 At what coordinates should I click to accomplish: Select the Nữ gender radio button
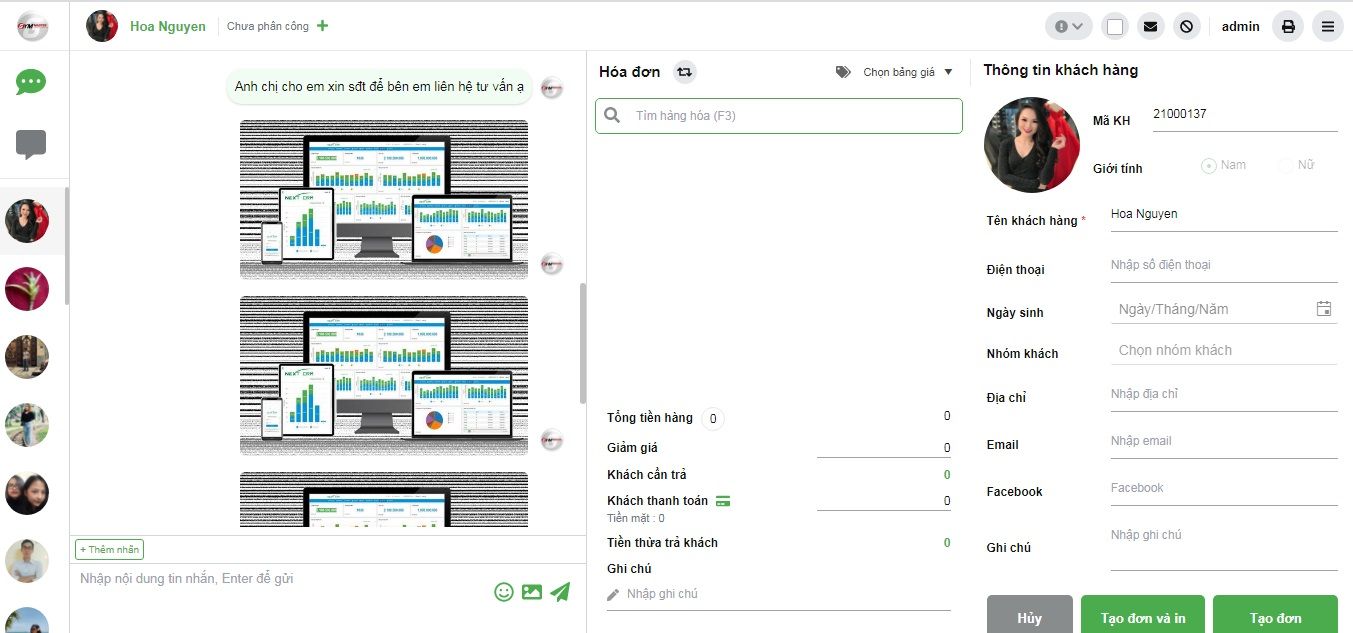(1285, 165)
